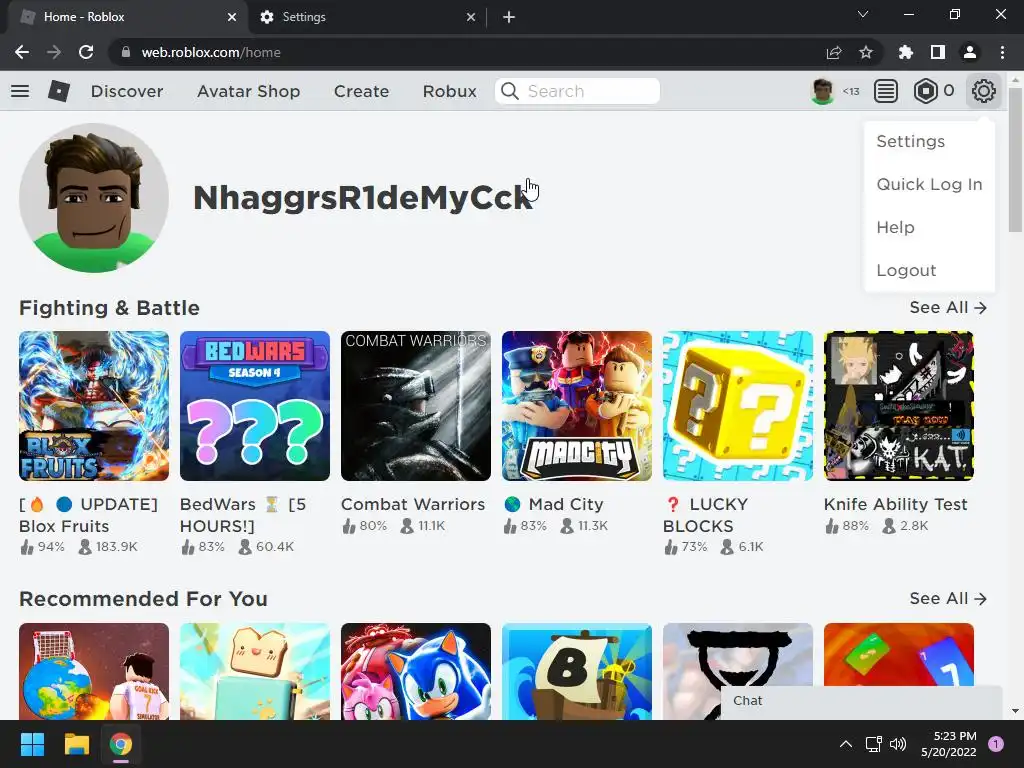The height and width of the screenshot is (768, 1024).
Task: View site information padlock icon
Action: pyautogui.click(x=126, y=52)
